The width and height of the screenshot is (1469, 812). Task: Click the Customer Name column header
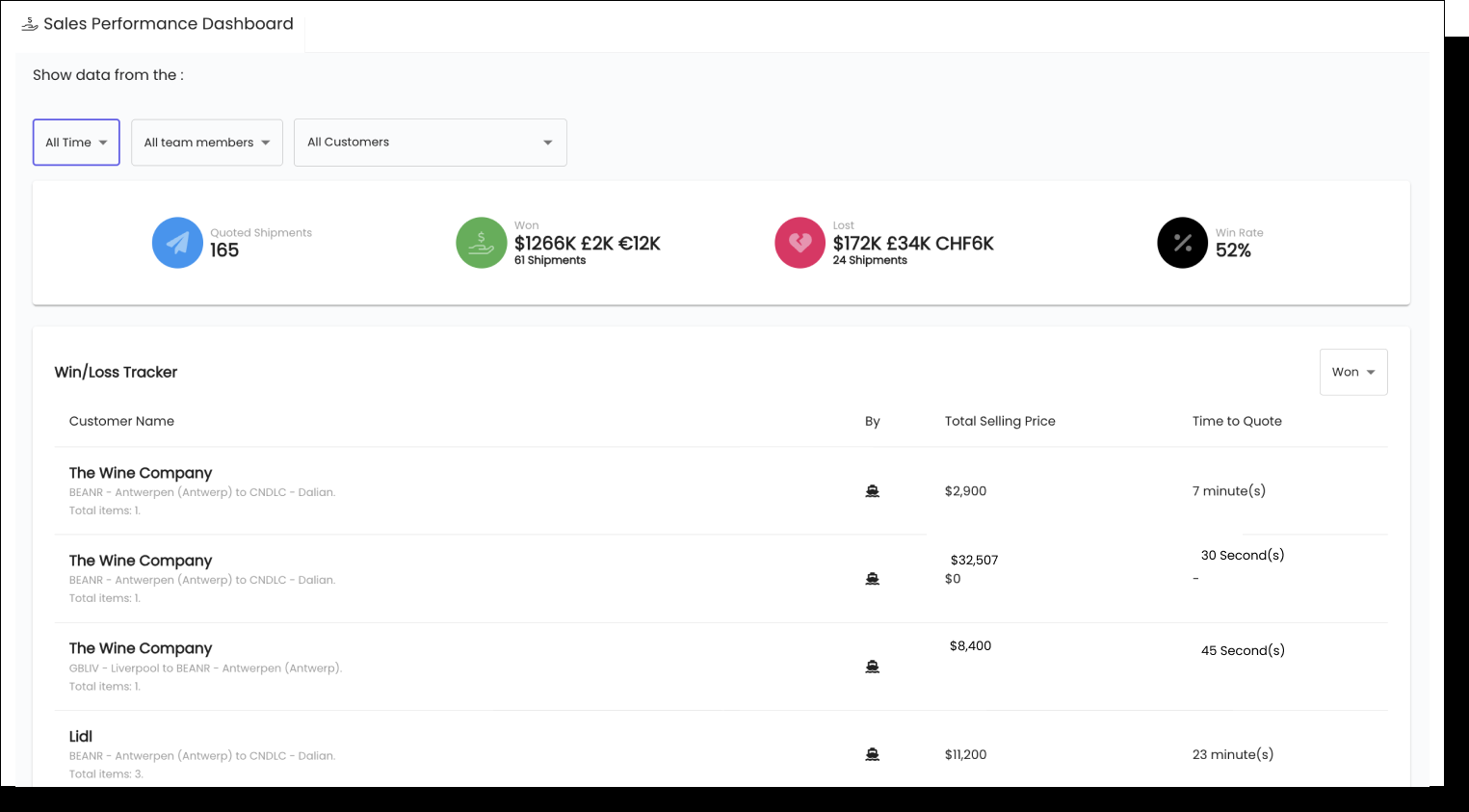tap(121, 421)
